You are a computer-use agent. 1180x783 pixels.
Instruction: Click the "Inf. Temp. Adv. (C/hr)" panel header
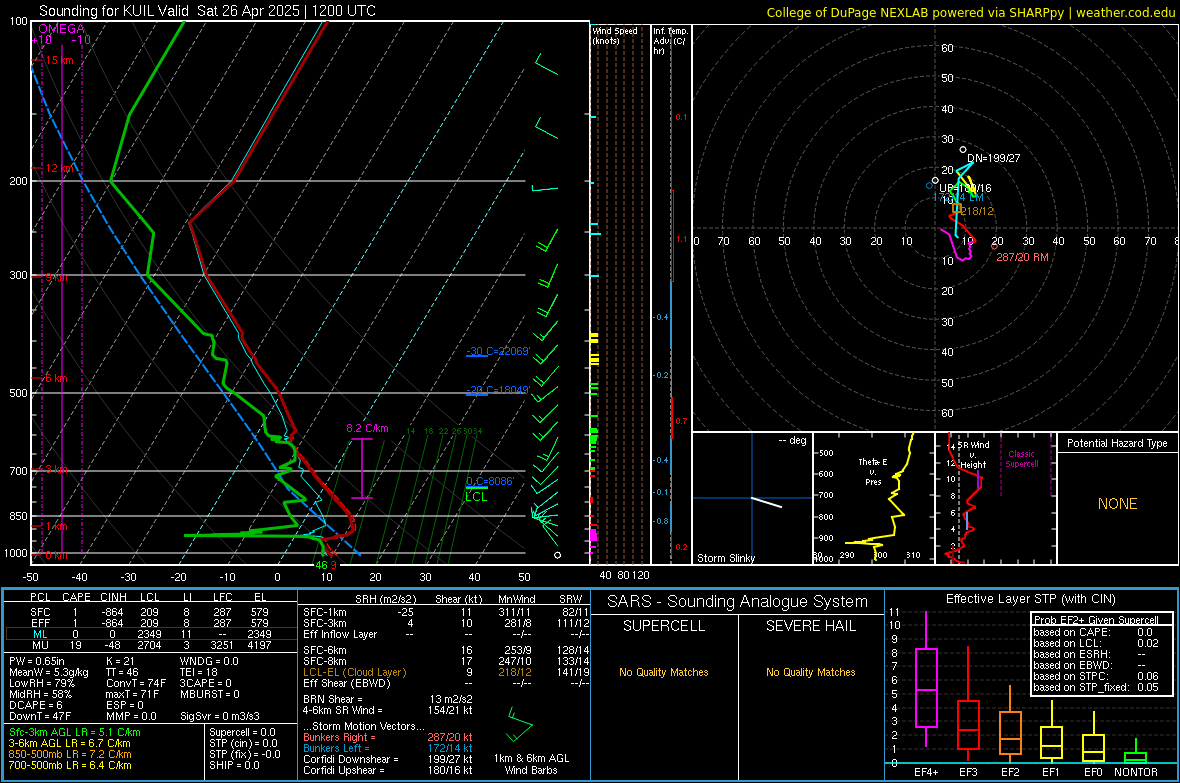(670, 41)
